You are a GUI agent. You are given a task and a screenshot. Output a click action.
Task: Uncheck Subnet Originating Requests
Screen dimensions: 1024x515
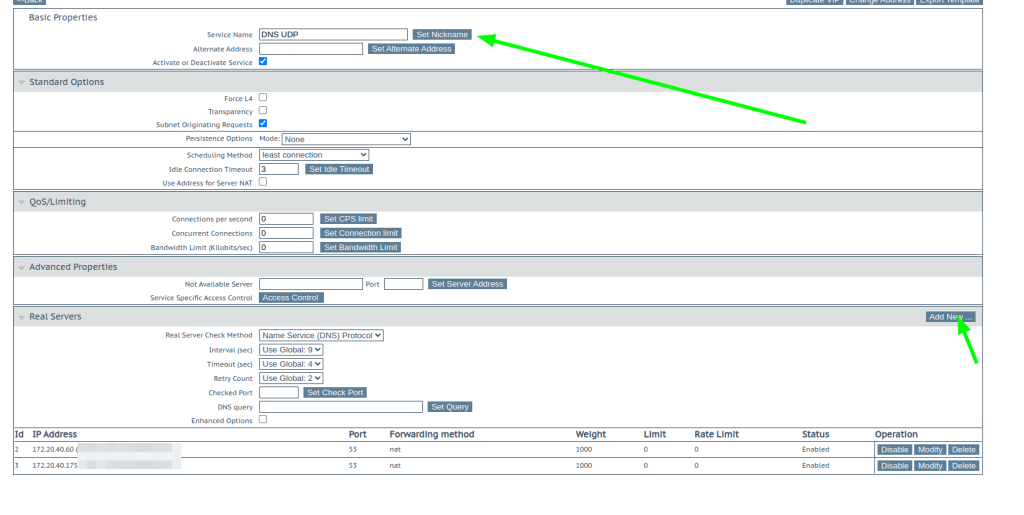coord(263,124)
